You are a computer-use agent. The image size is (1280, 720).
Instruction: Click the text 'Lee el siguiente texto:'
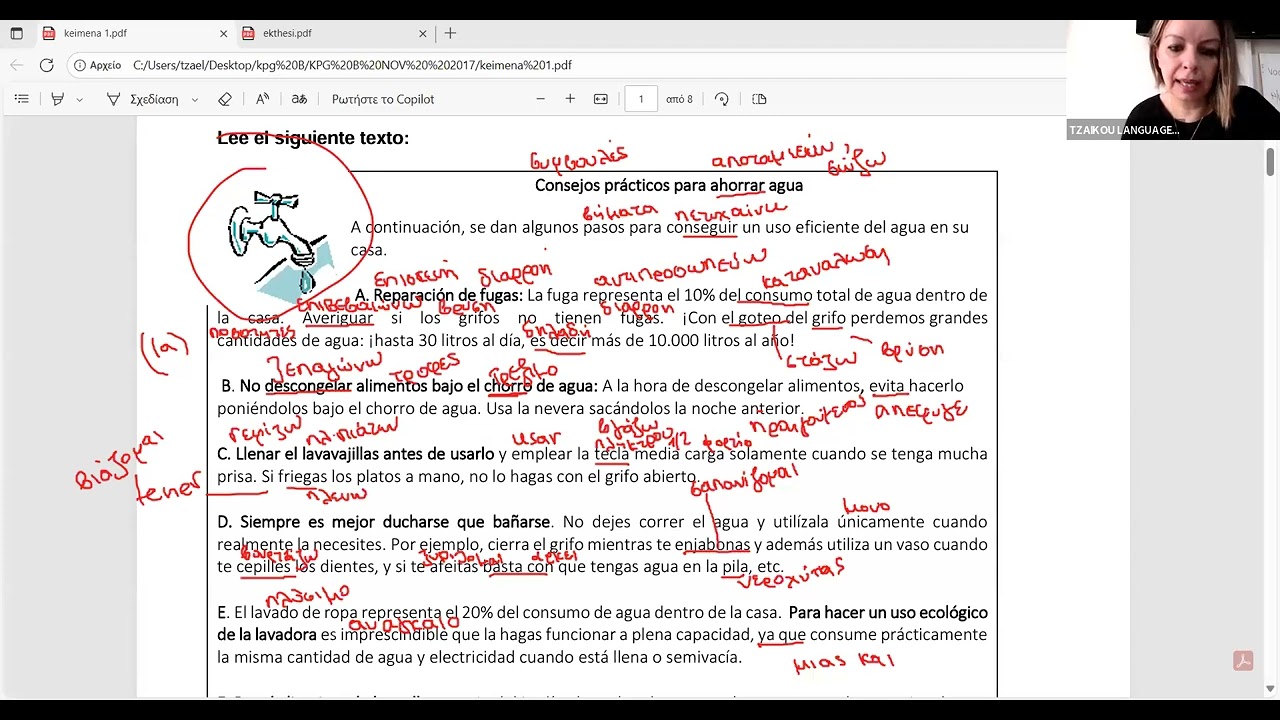click(313, 138)
